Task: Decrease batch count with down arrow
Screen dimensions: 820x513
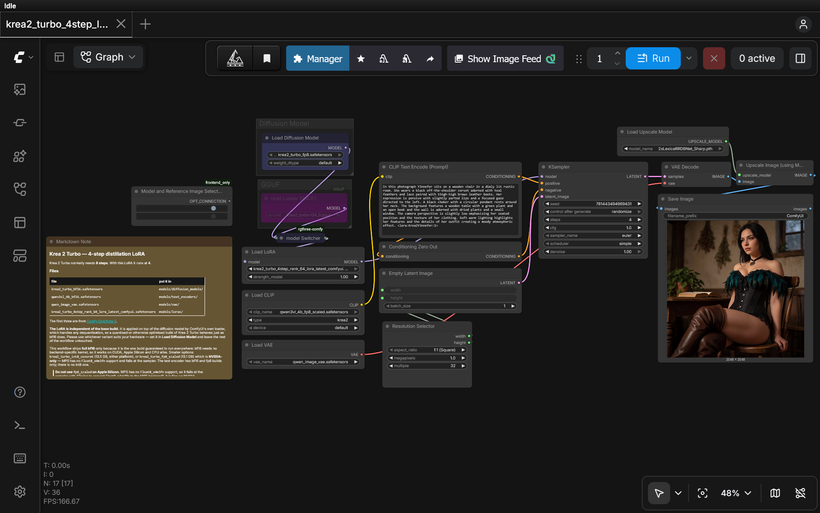Action: click(x=617, y=64)
